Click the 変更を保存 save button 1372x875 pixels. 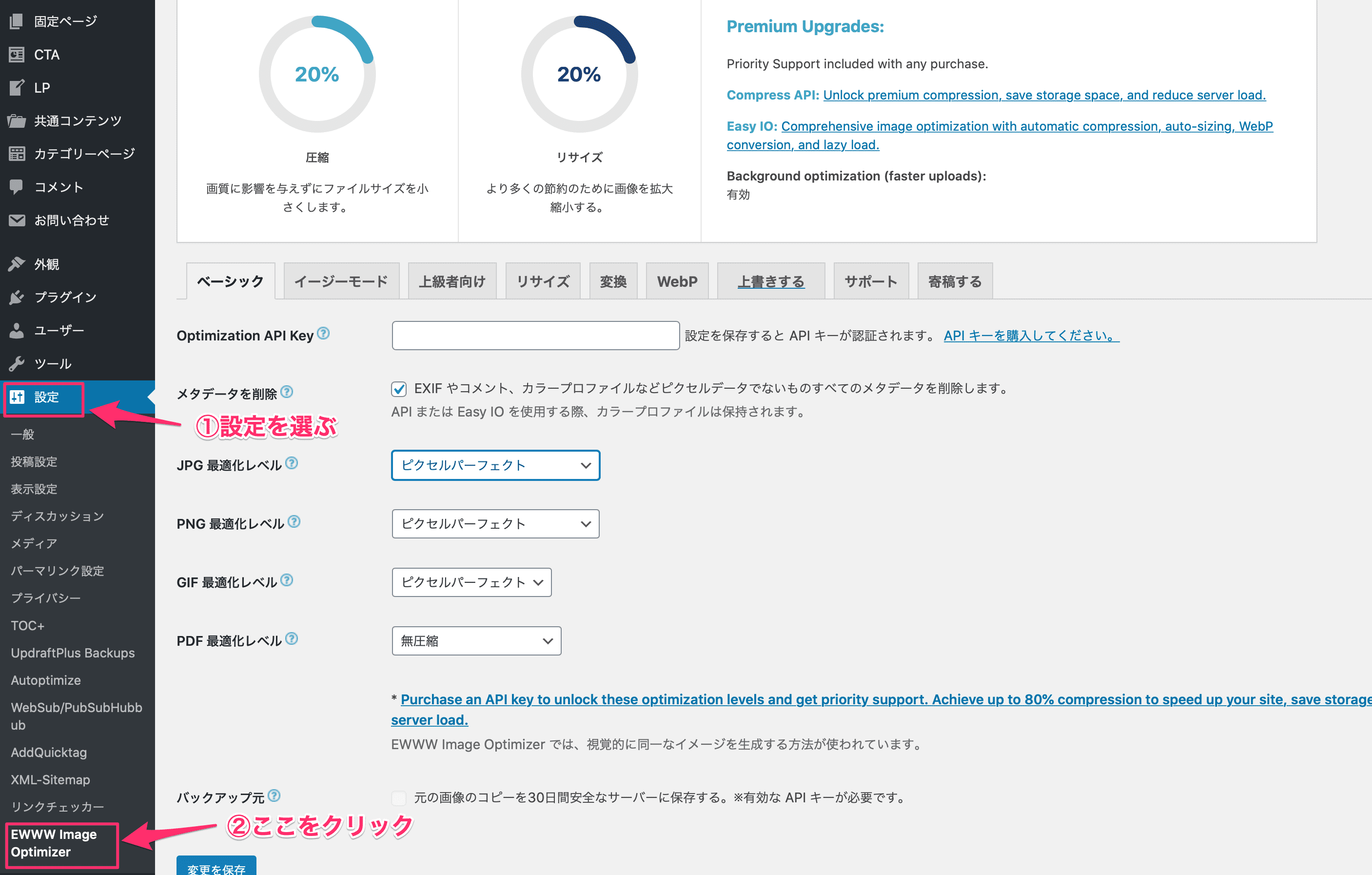coord(216,865)
